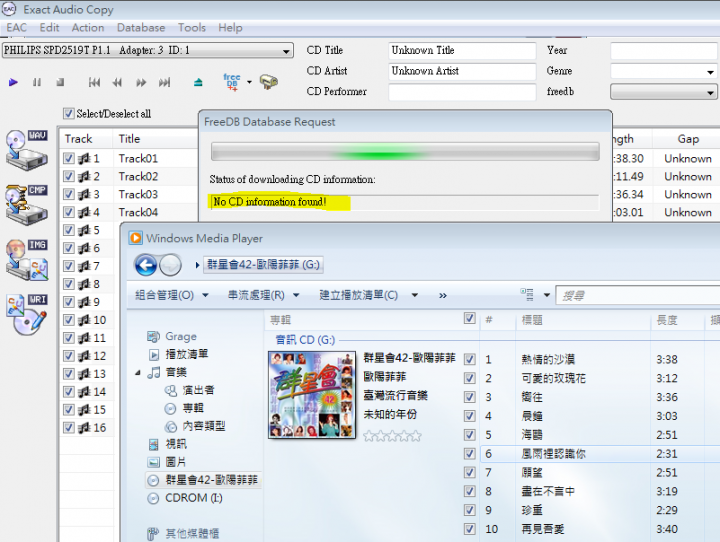This screenshot has width=720, height=542.
Task: Click the 群星會42-歐陽菲菲 (G:) breadcrumb
Action: tap(263, 265)
